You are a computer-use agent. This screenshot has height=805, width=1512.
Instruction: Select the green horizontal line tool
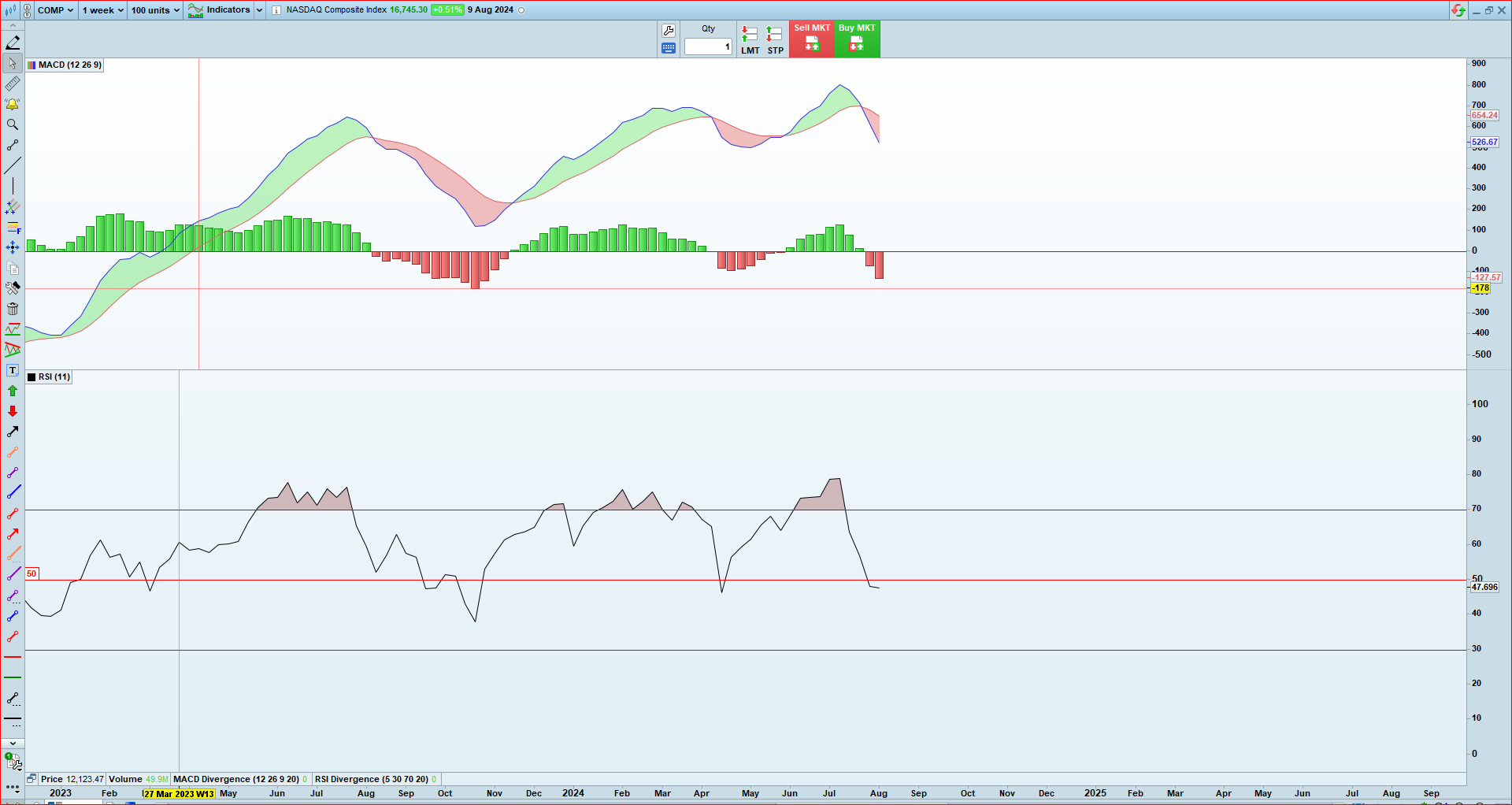13,677
